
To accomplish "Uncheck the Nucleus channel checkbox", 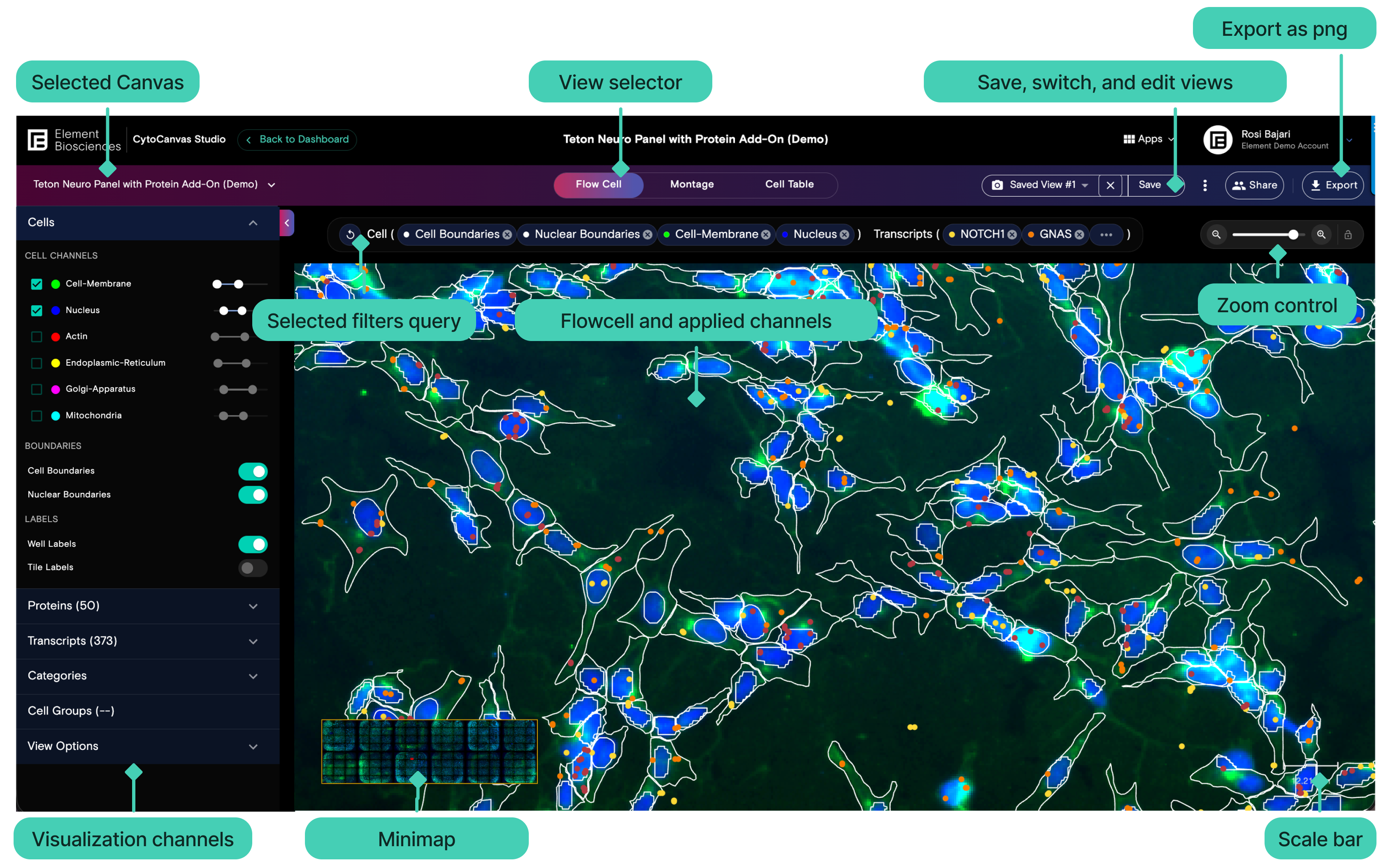I will pyautogui.click(x=37, y=311).
